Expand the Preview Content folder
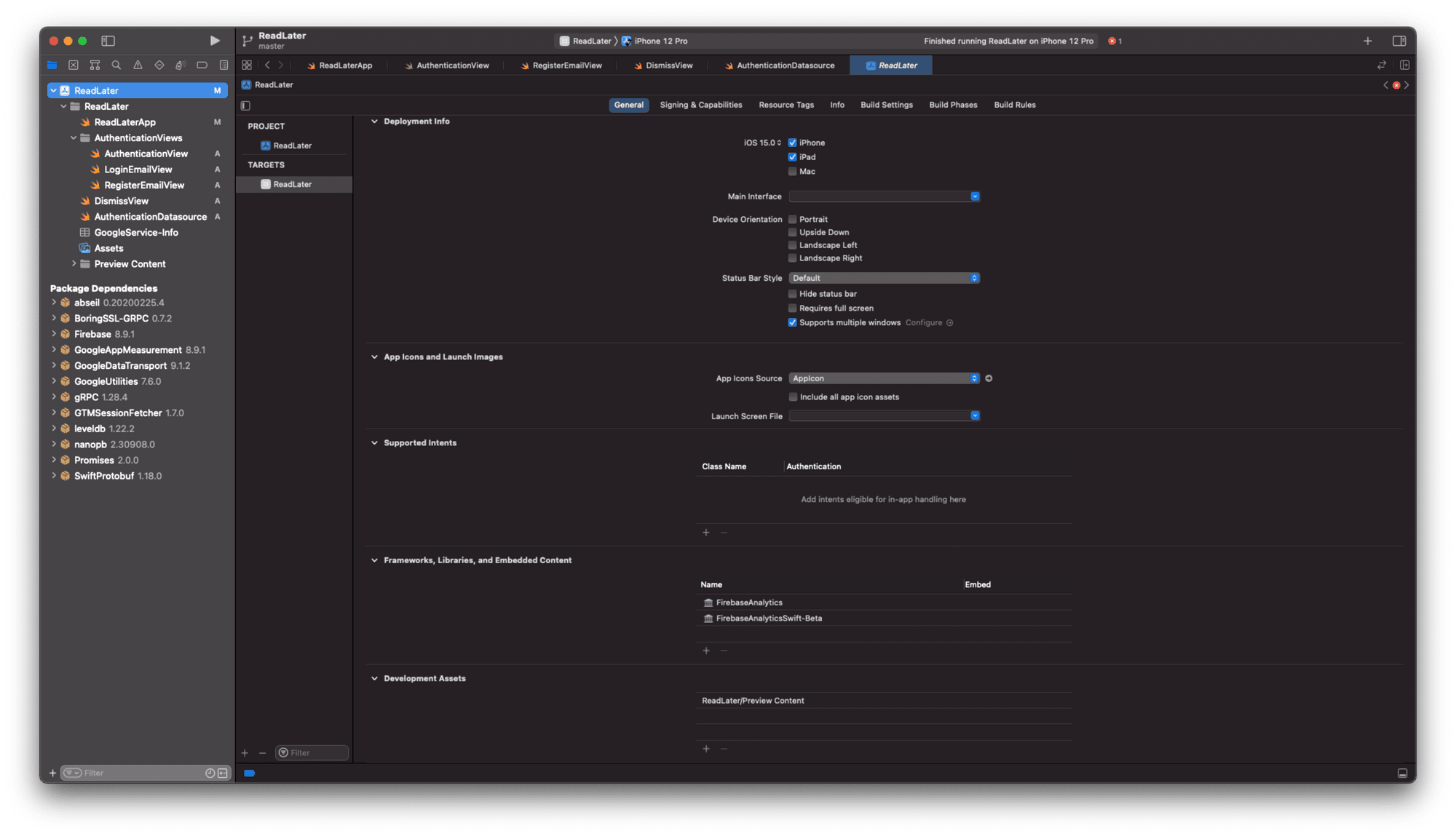The height and width of the screenshot is (836, 1456). tap(74, 264)
